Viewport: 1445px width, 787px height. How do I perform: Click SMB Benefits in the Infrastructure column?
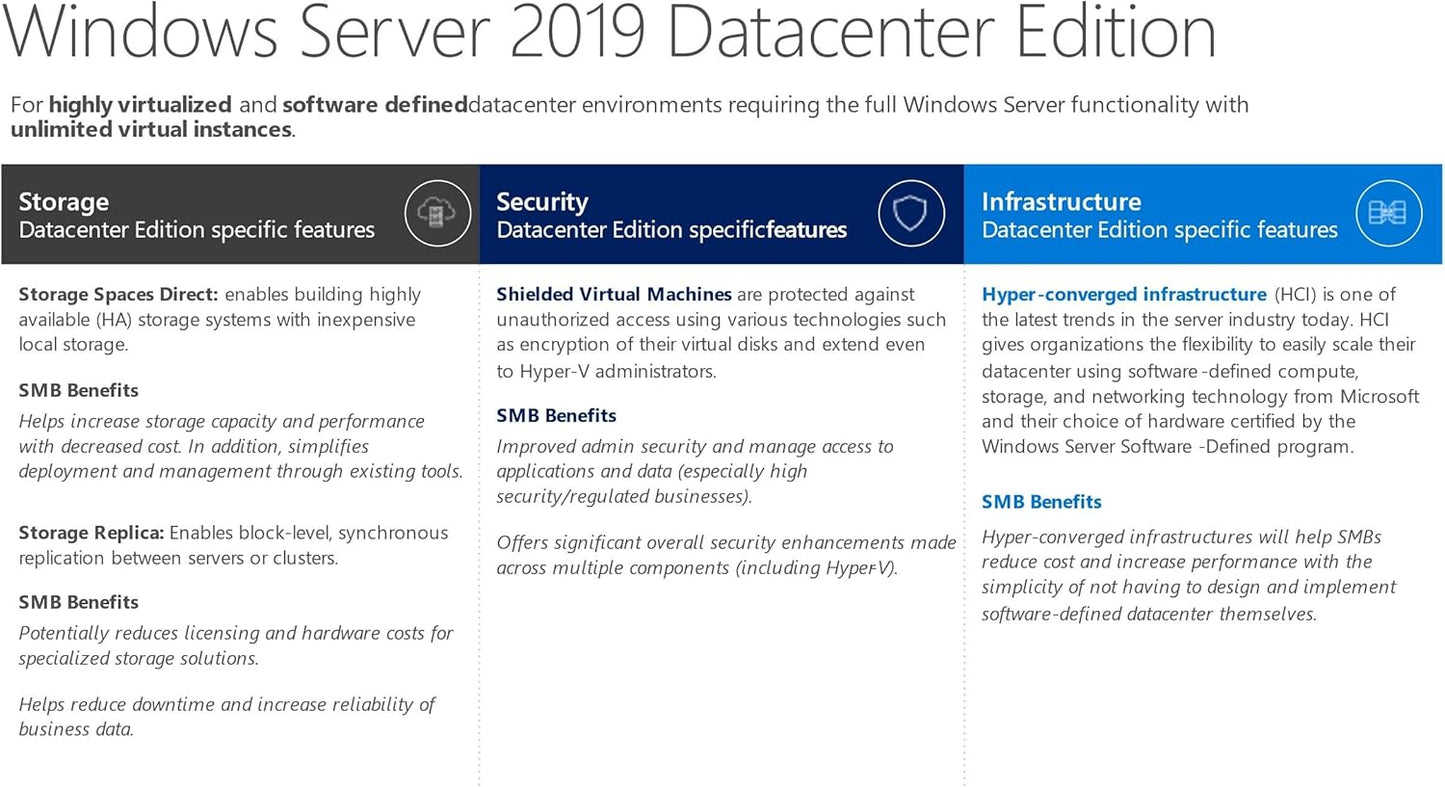1041,501
